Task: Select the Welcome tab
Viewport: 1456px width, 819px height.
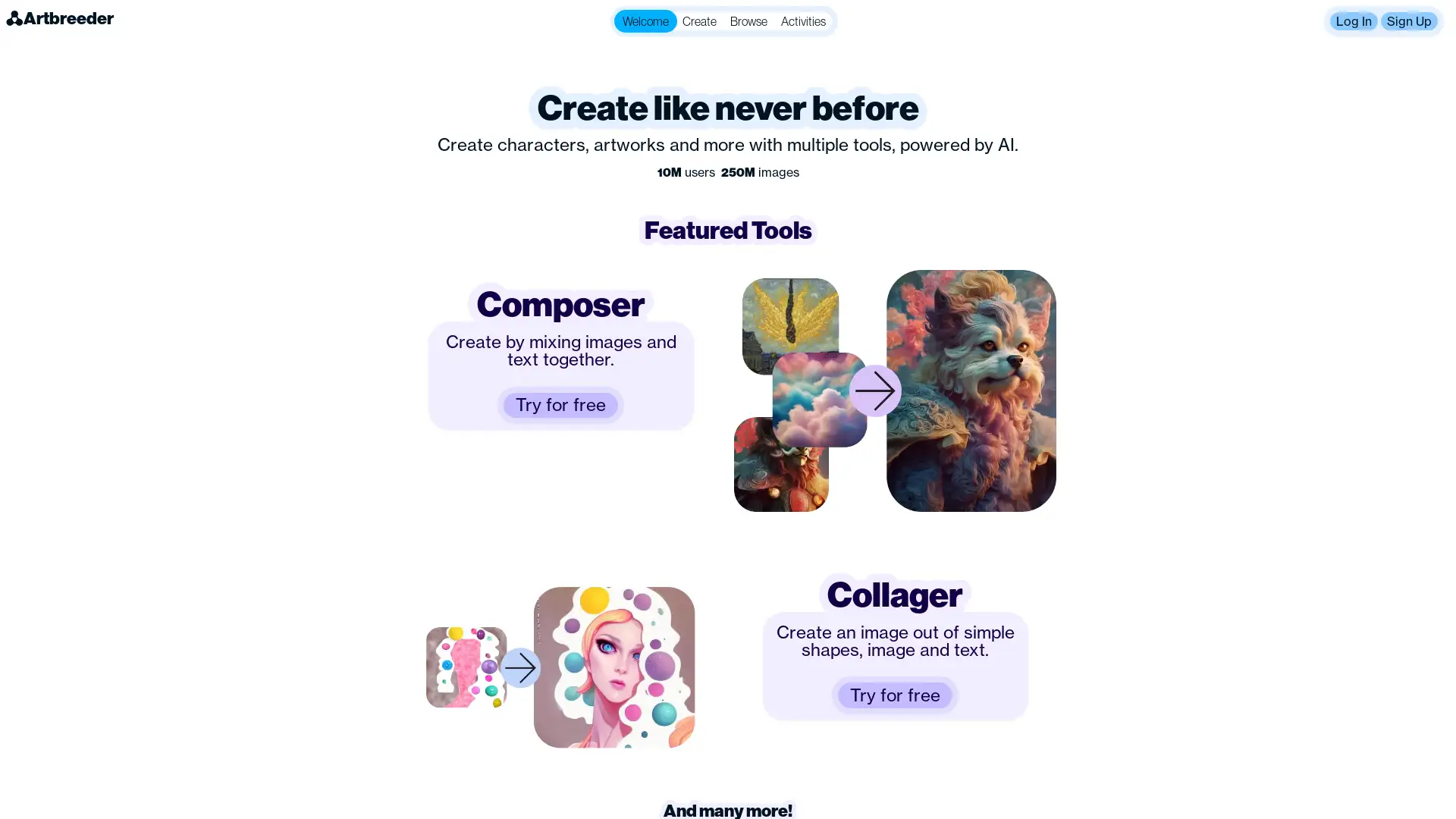Action: [x=645, y=20]
